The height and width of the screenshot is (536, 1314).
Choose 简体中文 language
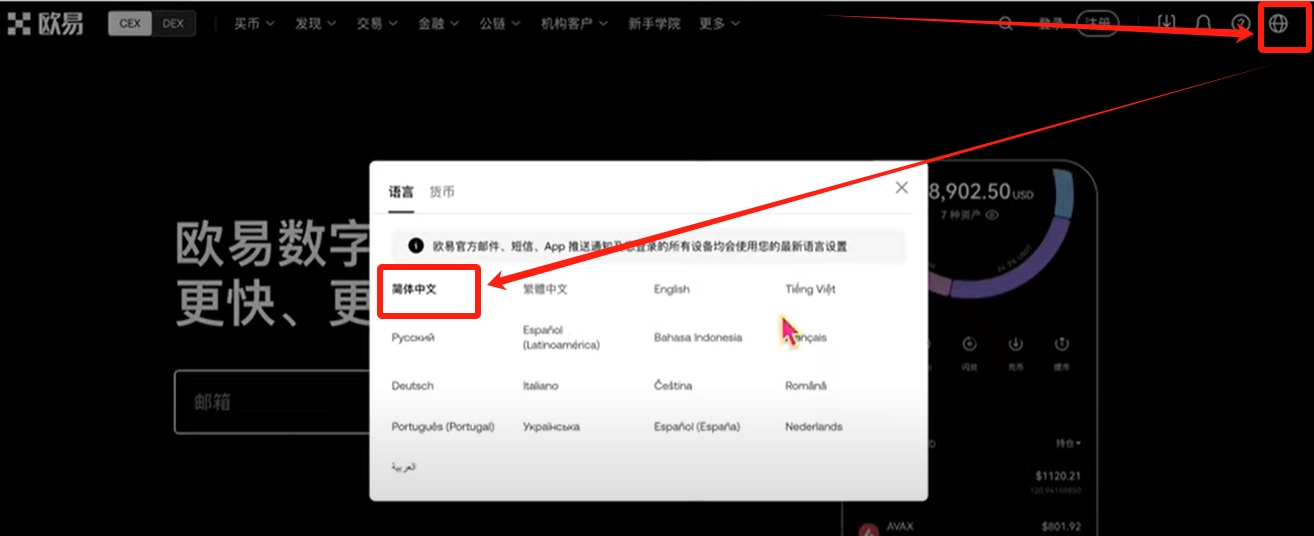tap(414, 289)
